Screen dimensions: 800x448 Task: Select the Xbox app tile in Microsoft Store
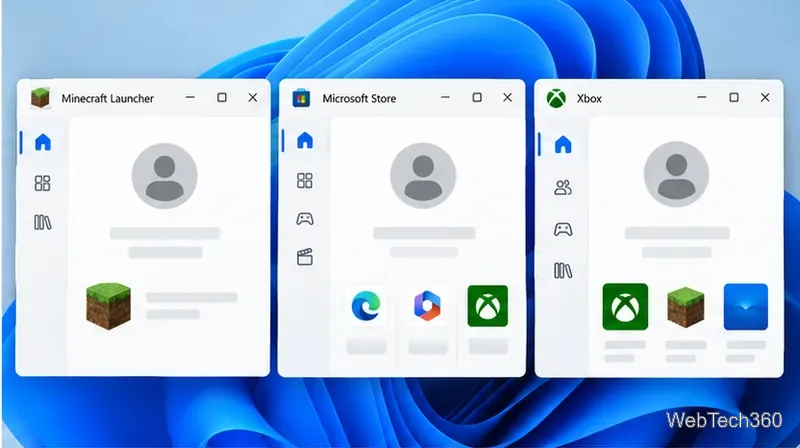point(488,306)
